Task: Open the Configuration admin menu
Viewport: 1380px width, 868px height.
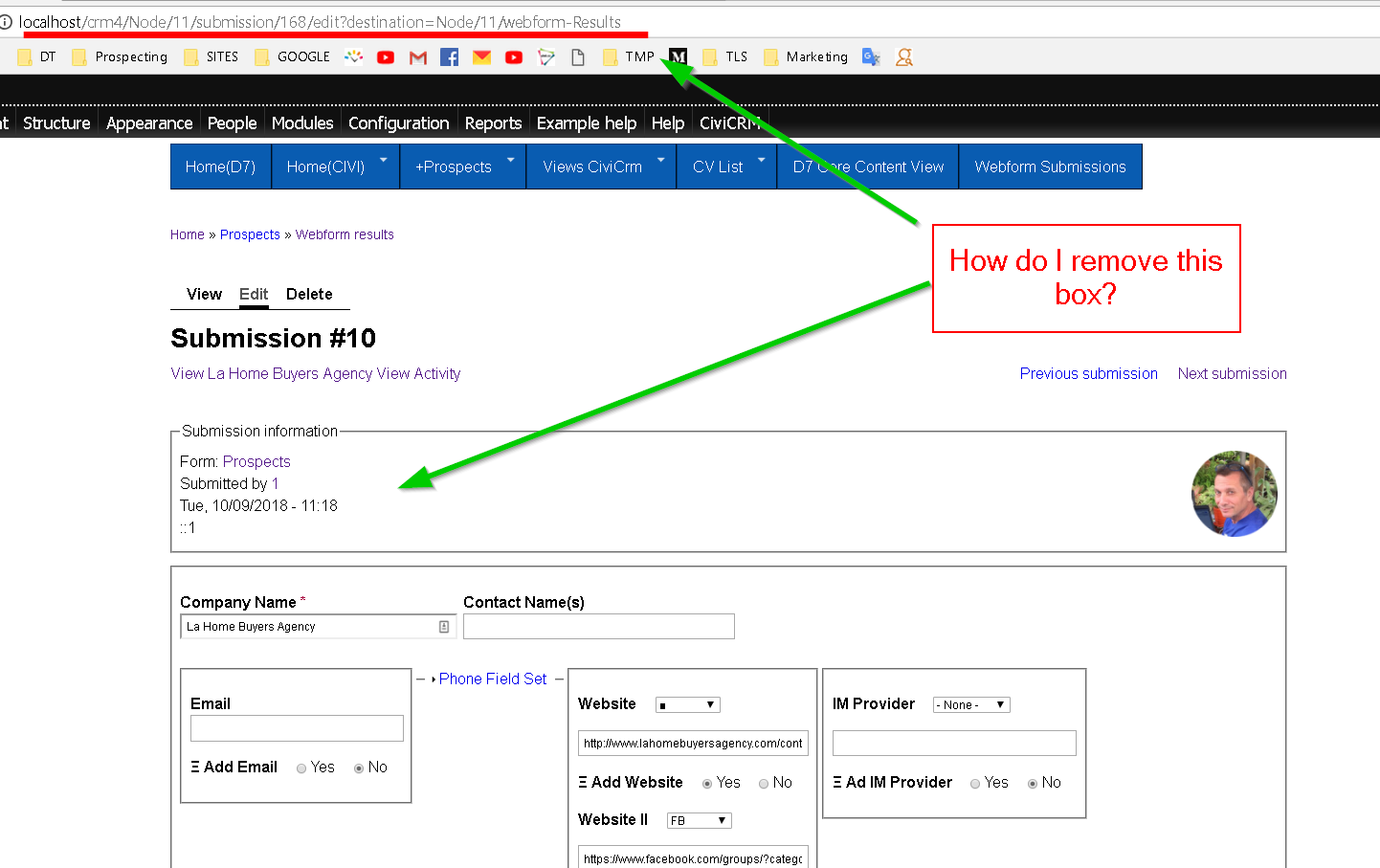Action: [x=398, y=123]
